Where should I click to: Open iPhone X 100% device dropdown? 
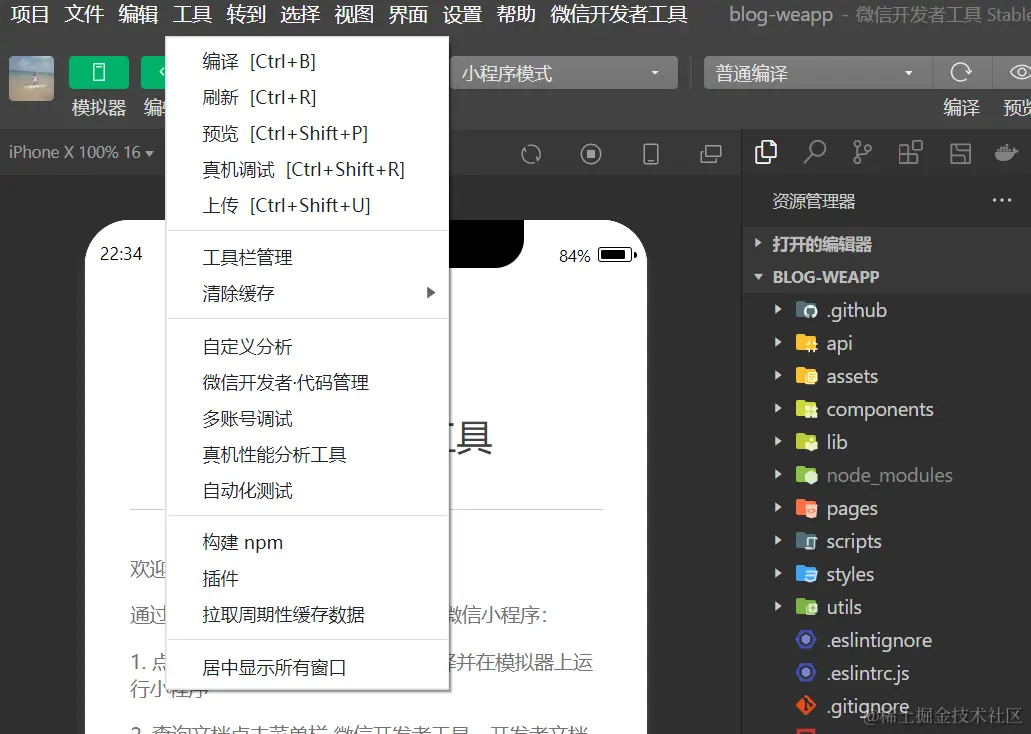pyautogui.click(x=81, y=153)
